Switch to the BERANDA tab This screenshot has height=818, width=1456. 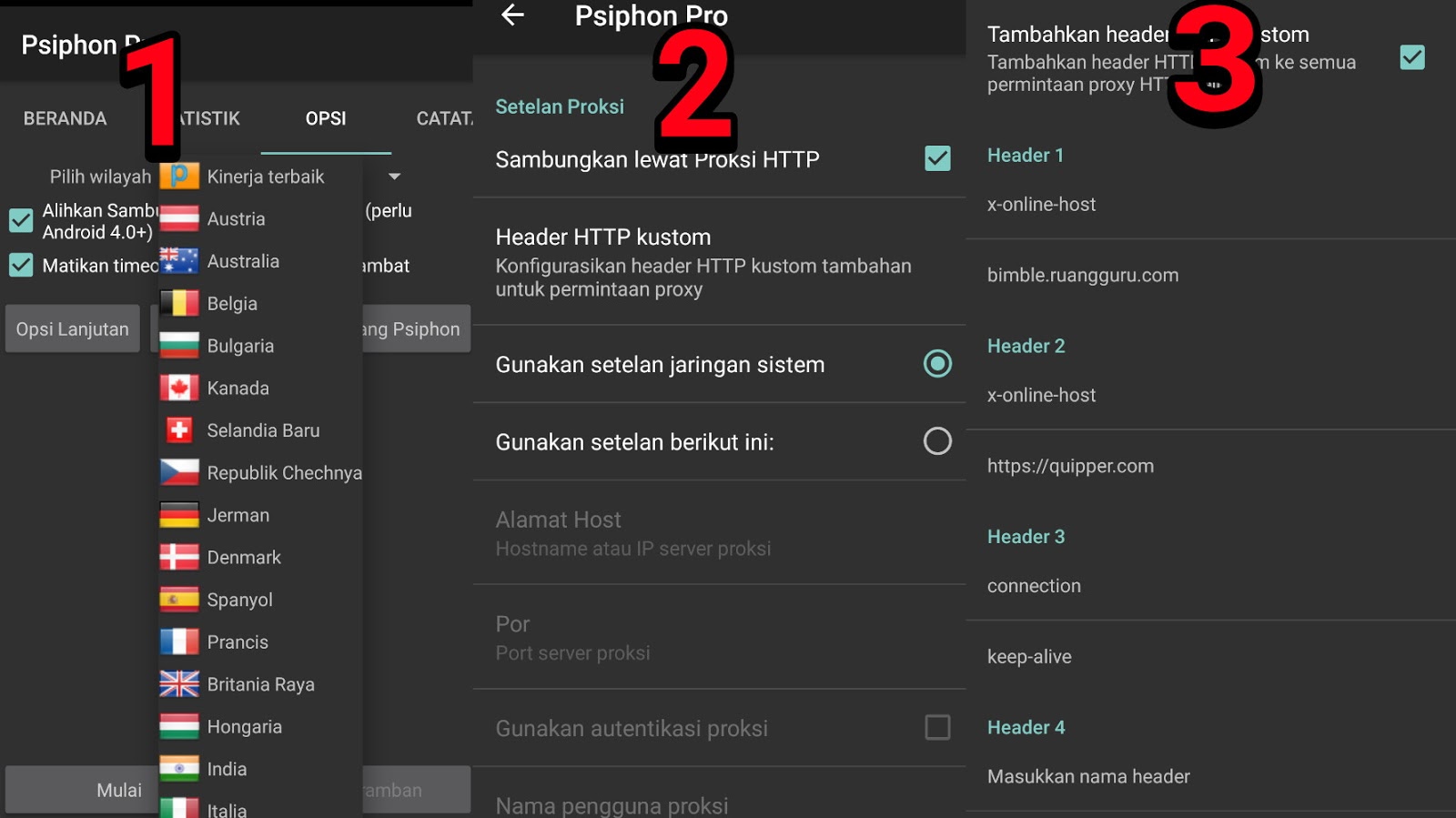click(66, 118)
